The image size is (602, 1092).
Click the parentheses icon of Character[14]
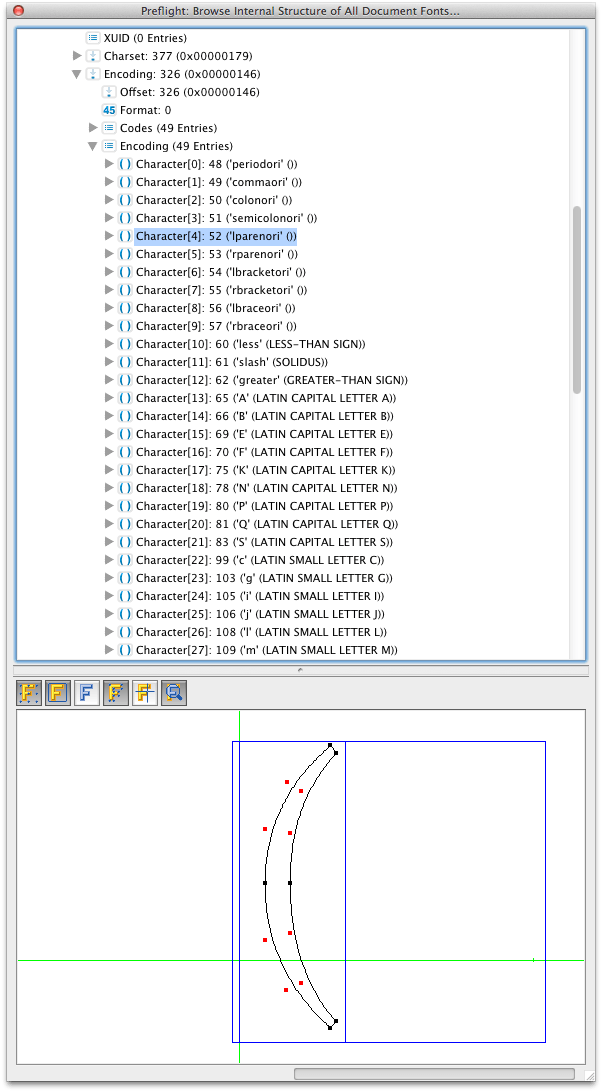[125, 416]
